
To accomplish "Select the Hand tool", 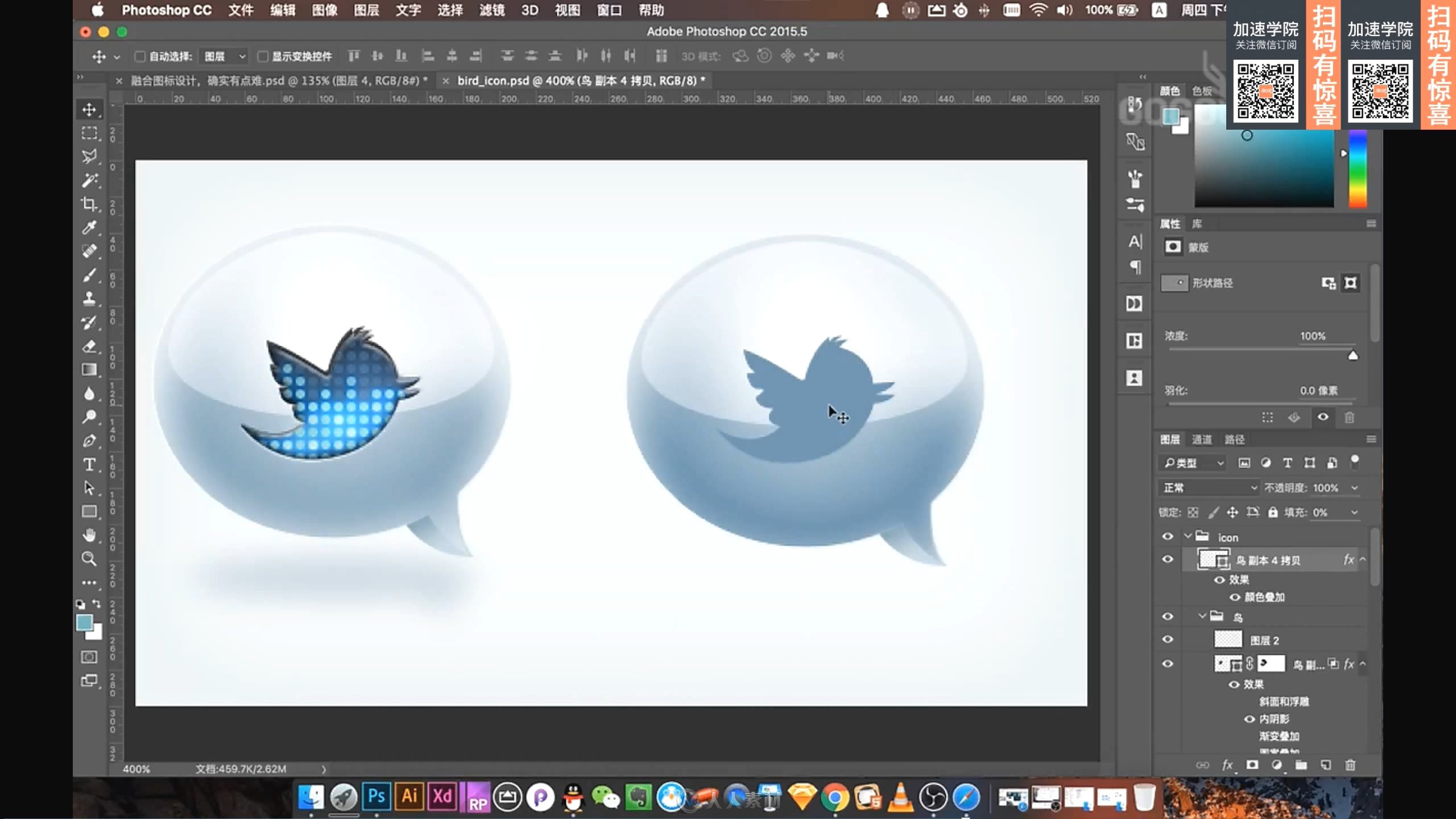I will (x=89, y=535).
